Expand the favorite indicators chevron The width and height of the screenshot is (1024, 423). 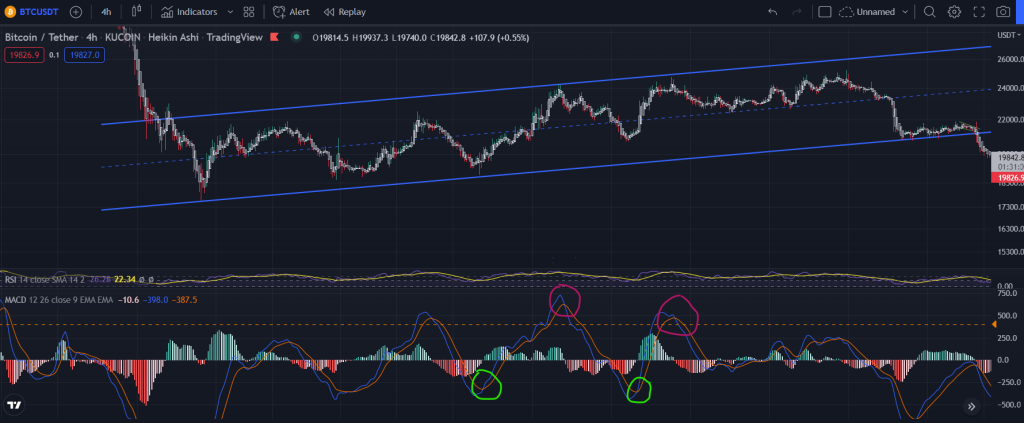230,12
